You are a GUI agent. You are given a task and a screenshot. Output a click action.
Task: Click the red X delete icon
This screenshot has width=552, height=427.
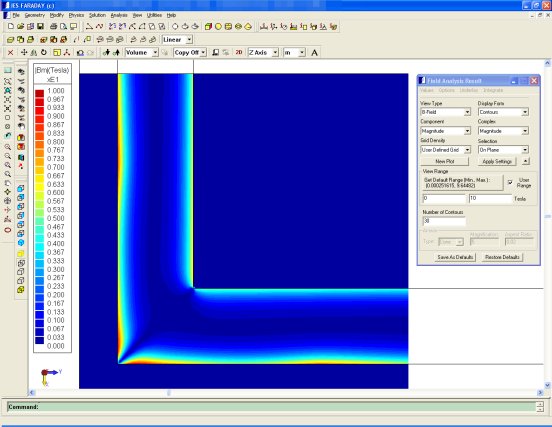tap(11, 52)
